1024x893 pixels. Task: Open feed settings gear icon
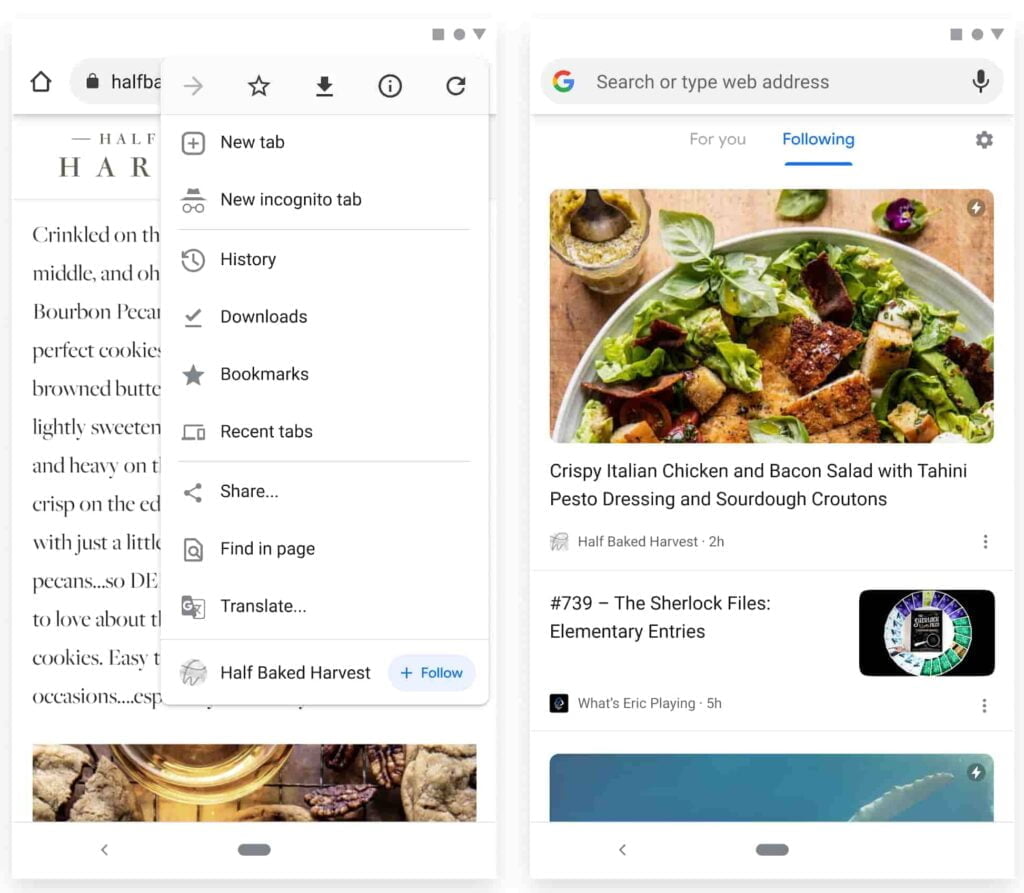click(x=984, y=139)
